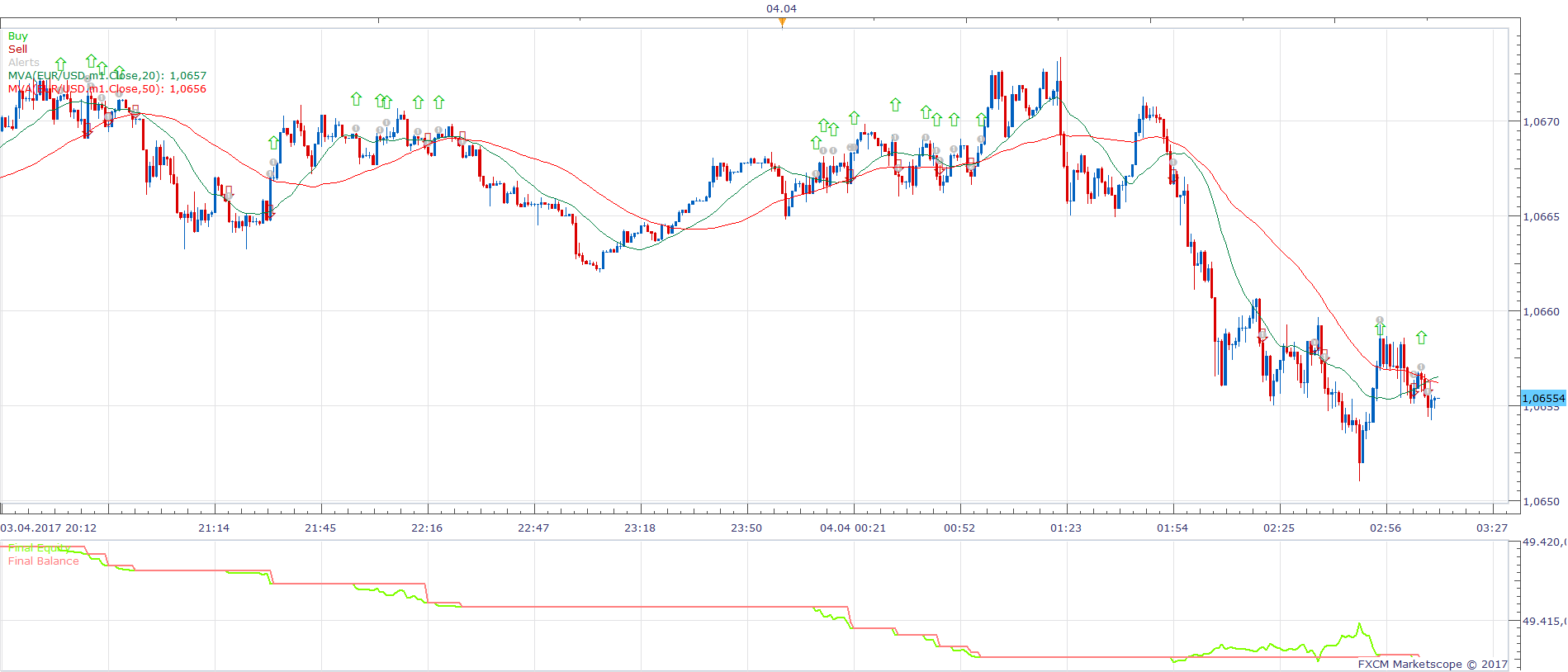Screen dimensions: 1568x672
Task: Click the orange 04.04 day marker triangle
Action: pyautogui.click(x=782, y=22)
